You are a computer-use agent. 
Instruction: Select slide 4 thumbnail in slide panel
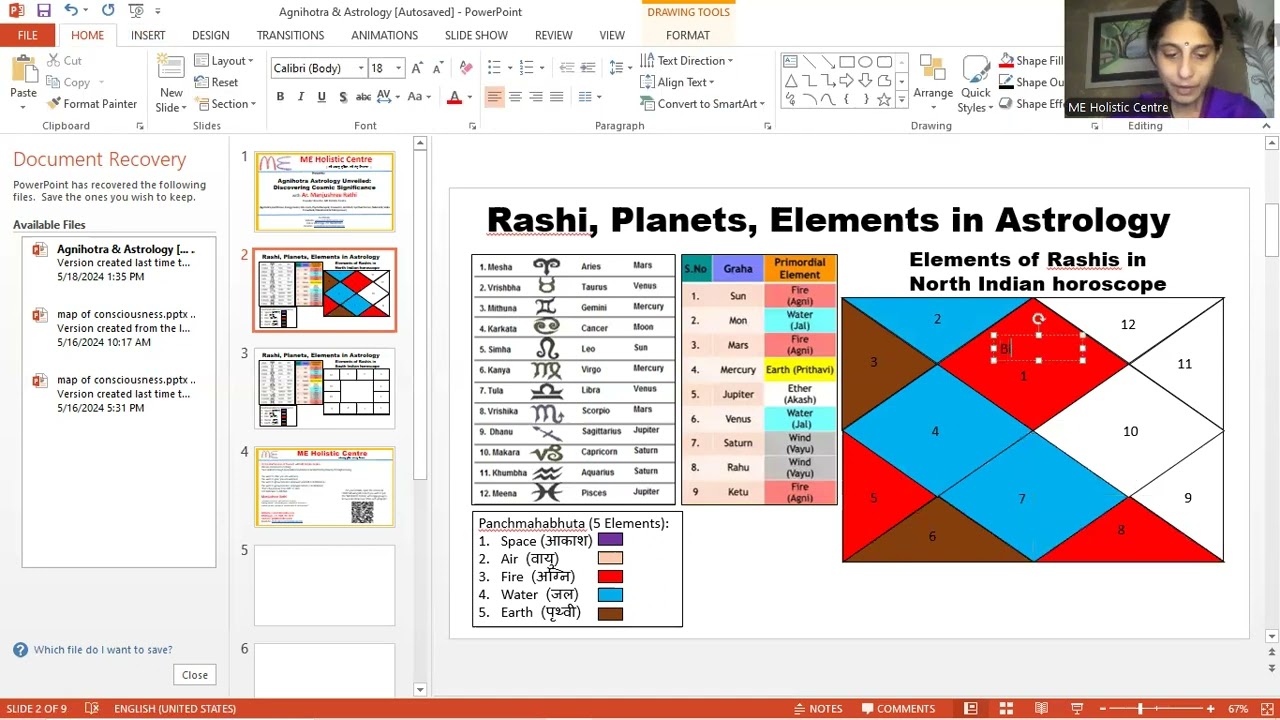(x=324, y=487)
